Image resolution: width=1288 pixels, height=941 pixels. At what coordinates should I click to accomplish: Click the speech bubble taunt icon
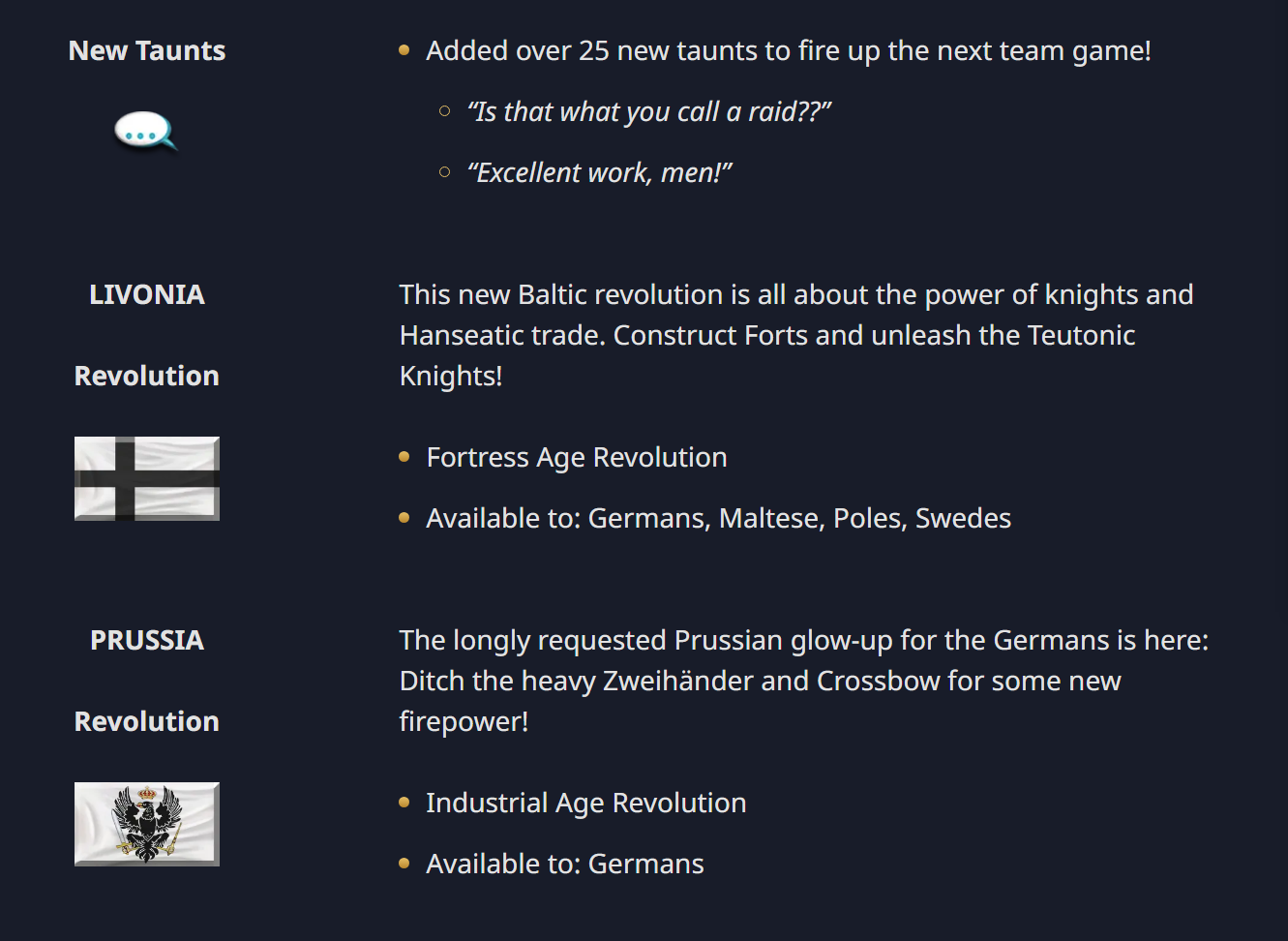point(146,132)
